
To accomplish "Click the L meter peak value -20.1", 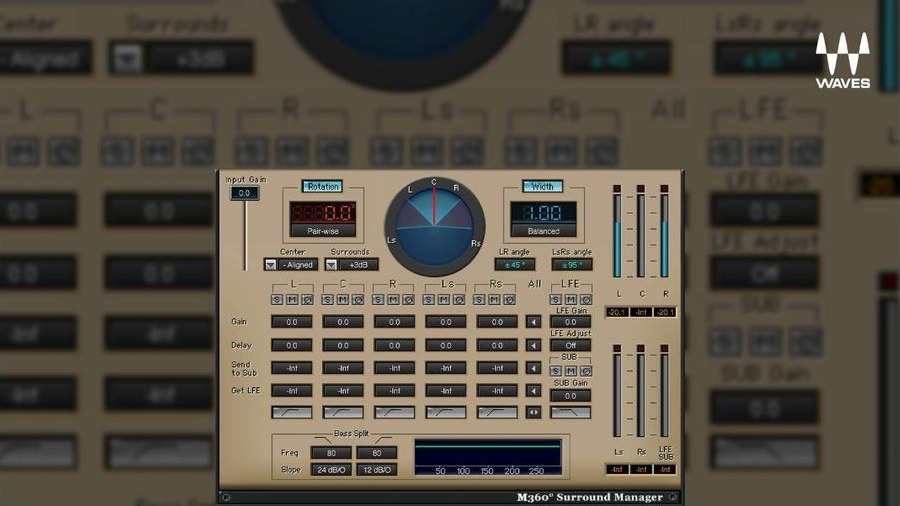I will coord(617,312).
